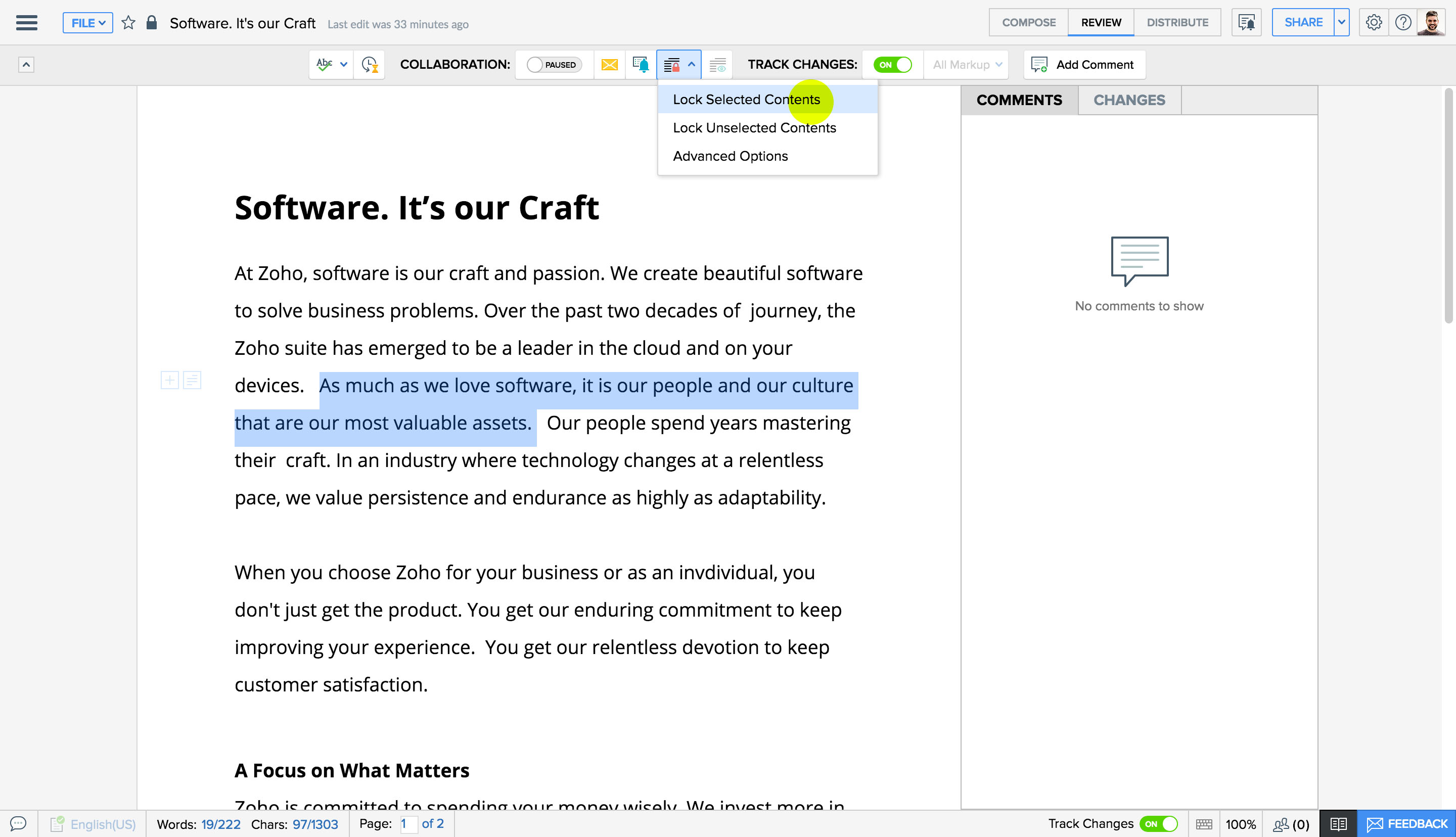Click the document lock icon

tap(151, 23)
